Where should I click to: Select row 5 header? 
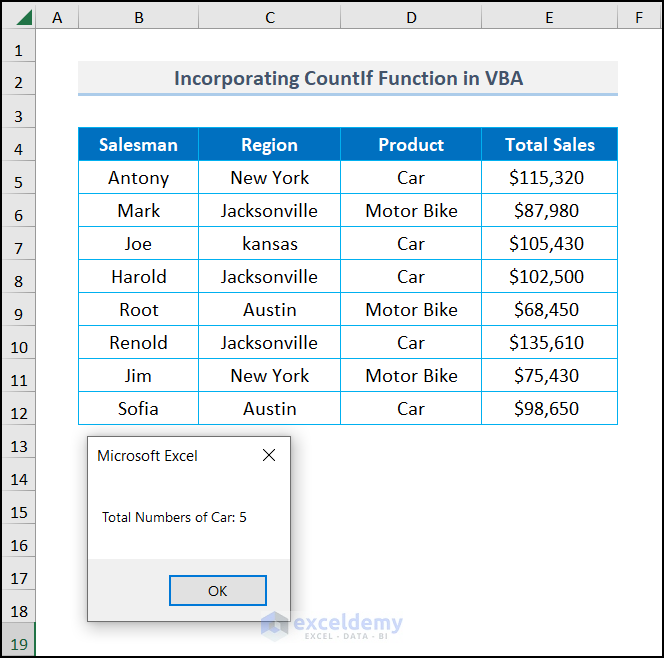point(19,180)
